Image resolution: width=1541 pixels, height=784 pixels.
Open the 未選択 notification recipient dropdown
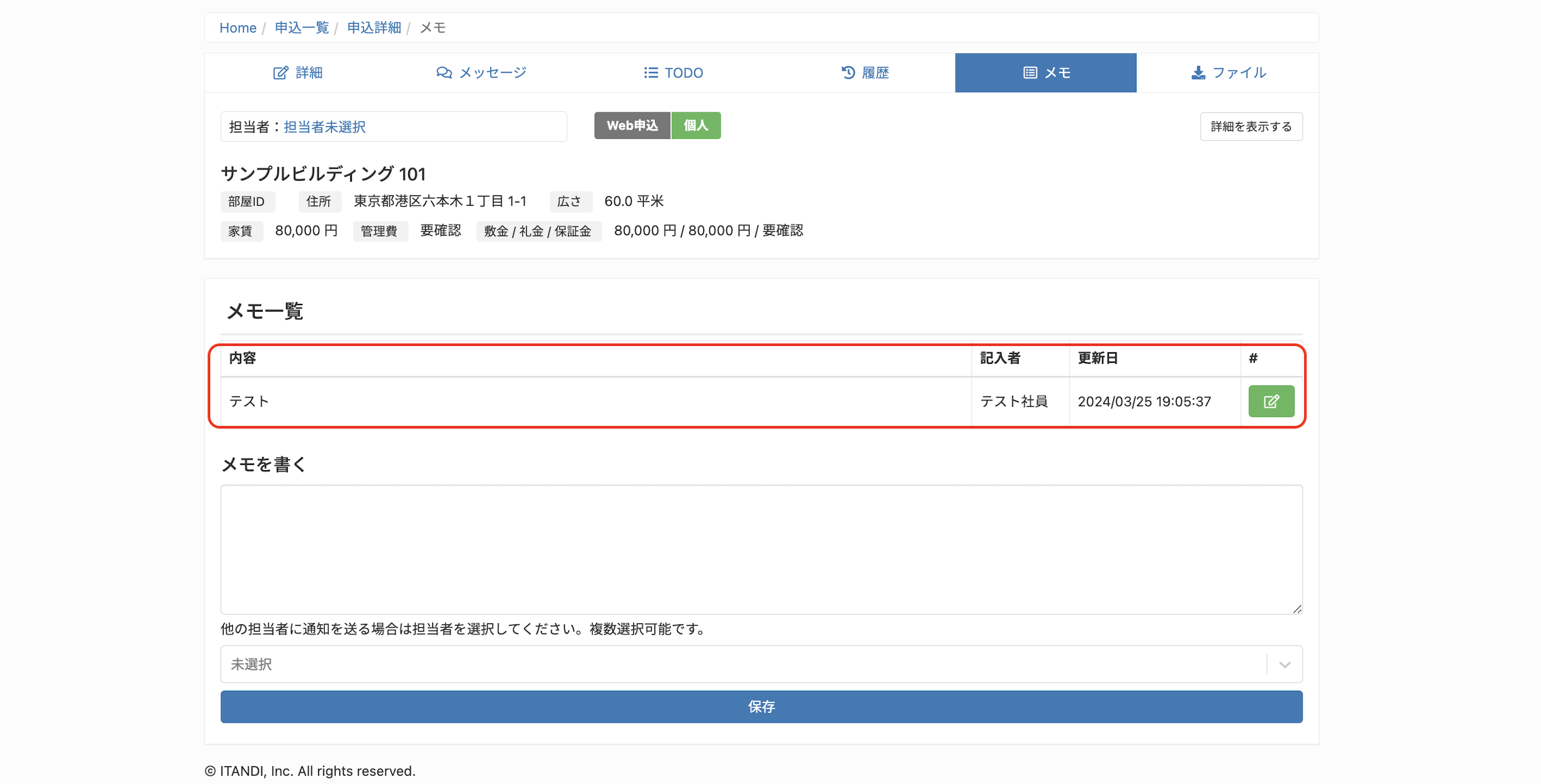pyautogui.click(x=761, y=665)
